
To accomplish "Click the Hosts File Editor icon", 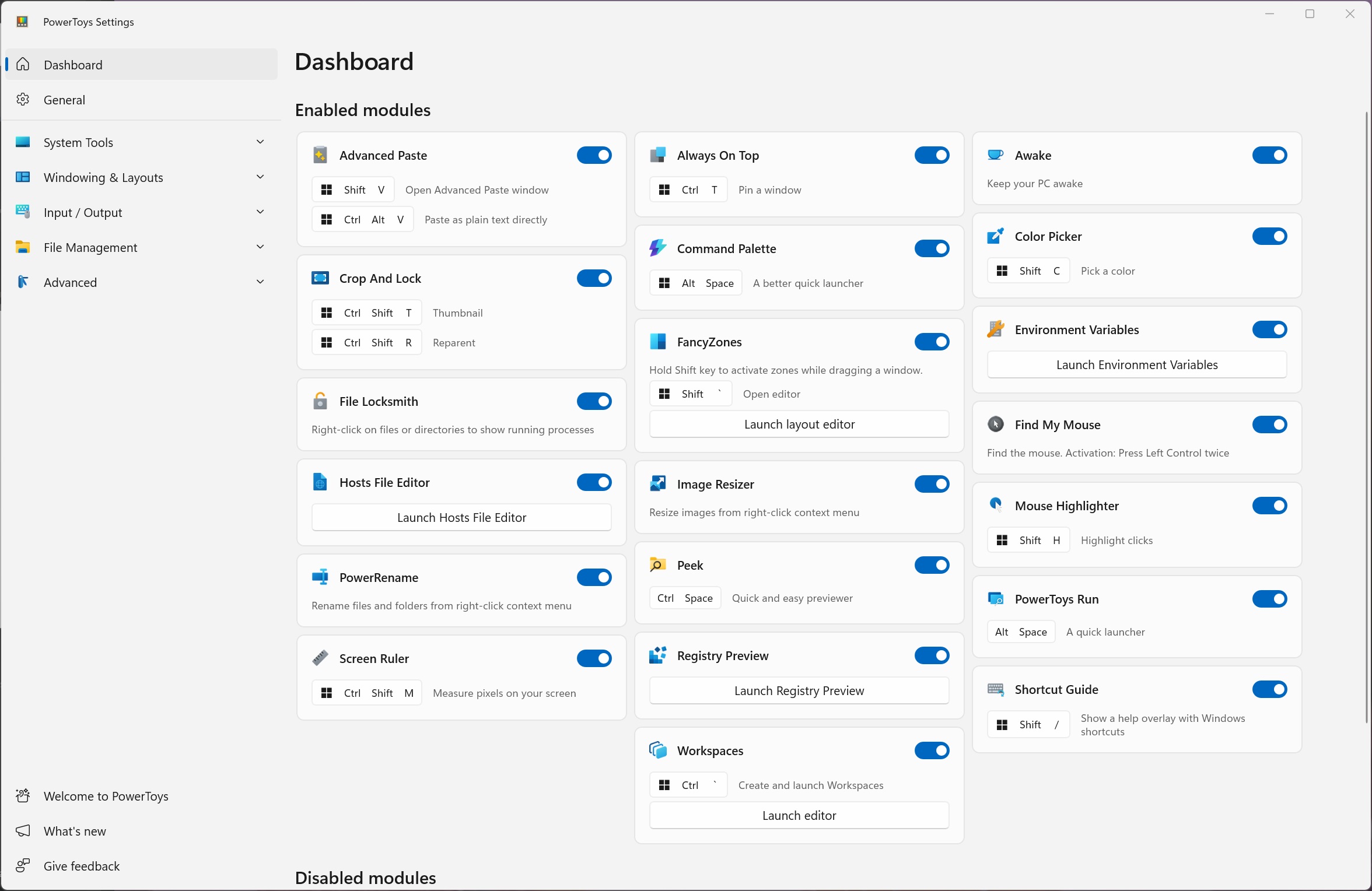I will tap(320, 482).
